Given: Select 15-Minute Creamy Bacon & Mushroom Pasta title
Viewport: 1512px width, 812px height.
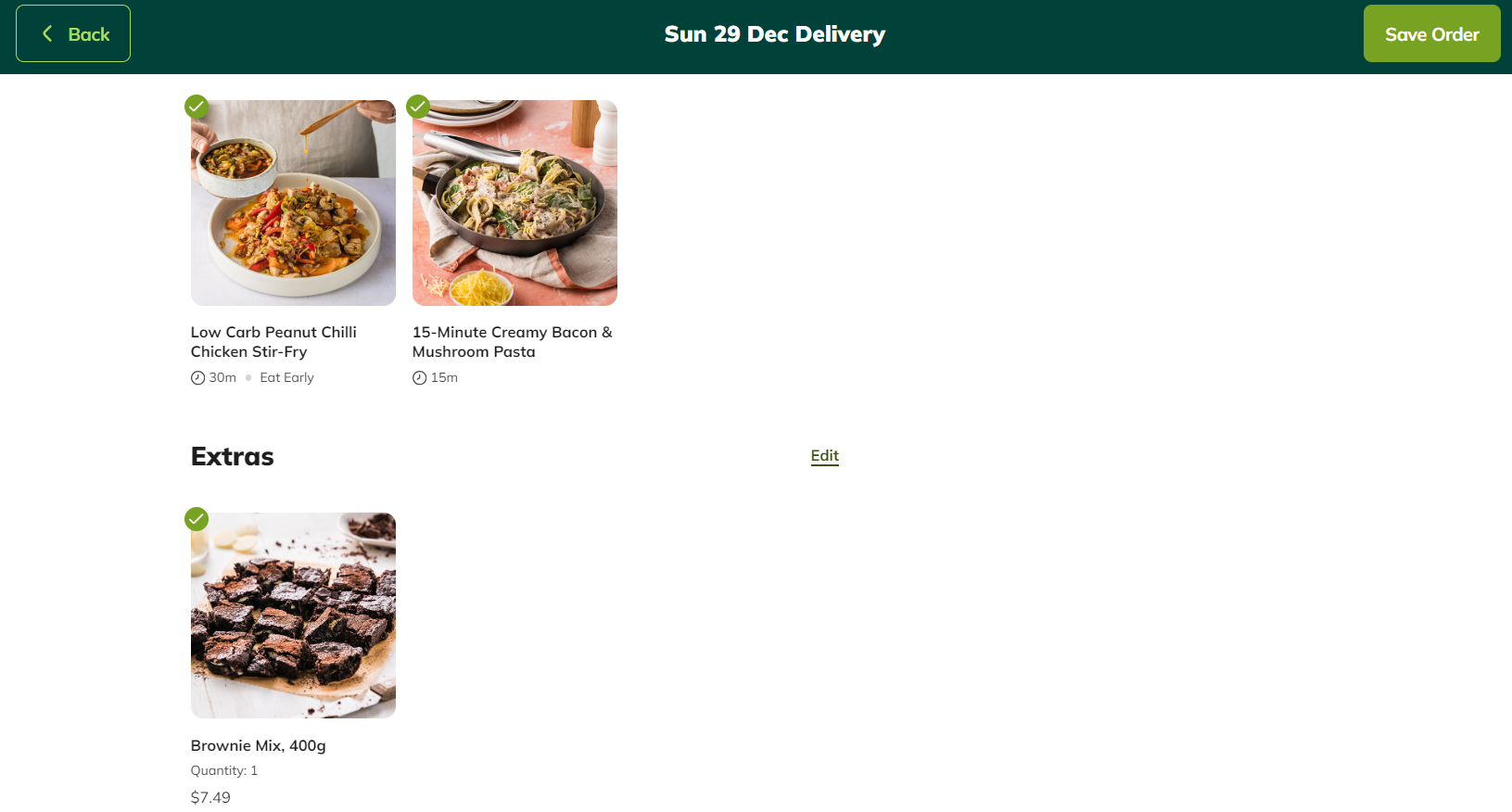Looking at the screenshot, I should 513,341.
